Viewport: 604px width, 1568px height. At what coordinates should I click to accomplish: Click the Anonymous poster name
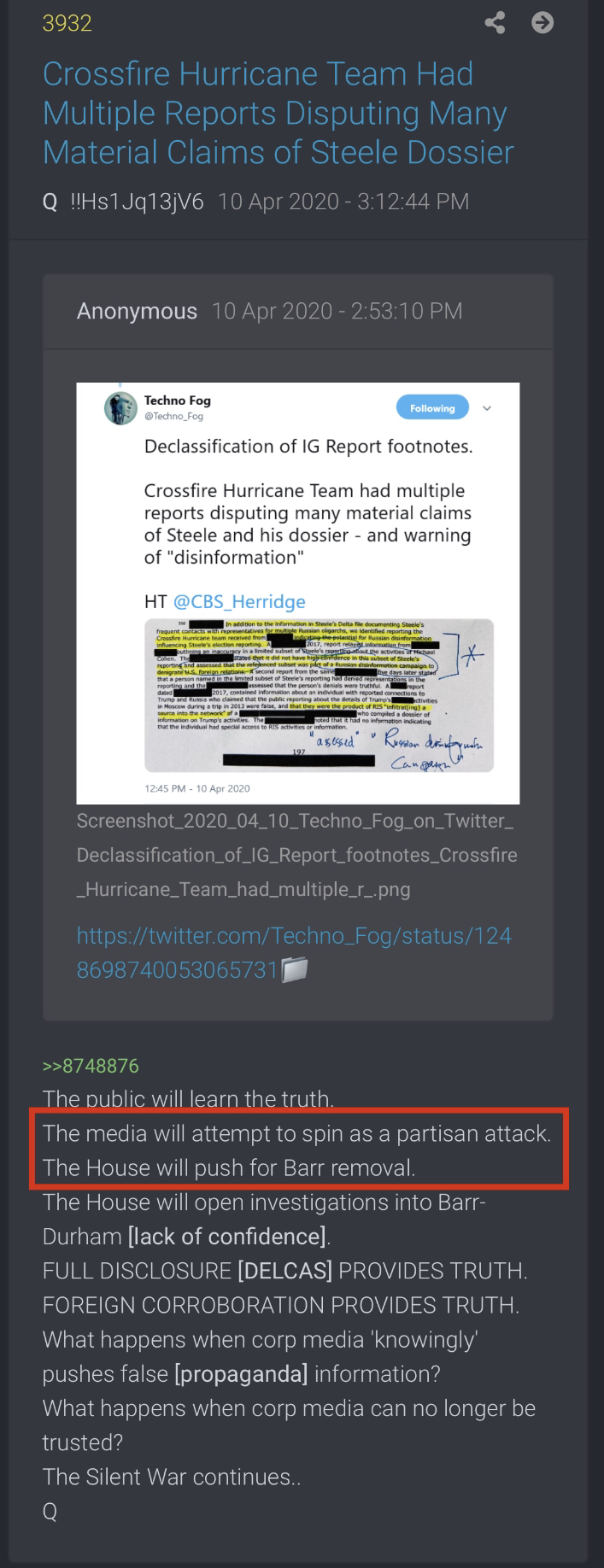(x=137, y=311)
